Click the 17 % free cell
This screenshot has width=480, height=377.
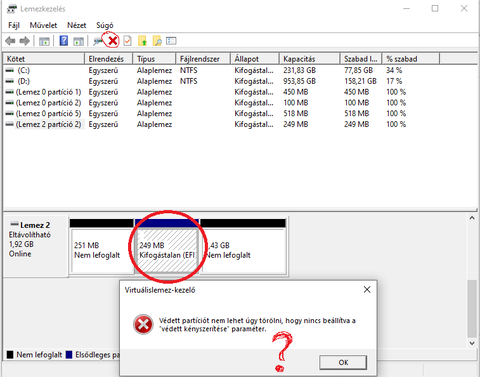coord(394,81)
